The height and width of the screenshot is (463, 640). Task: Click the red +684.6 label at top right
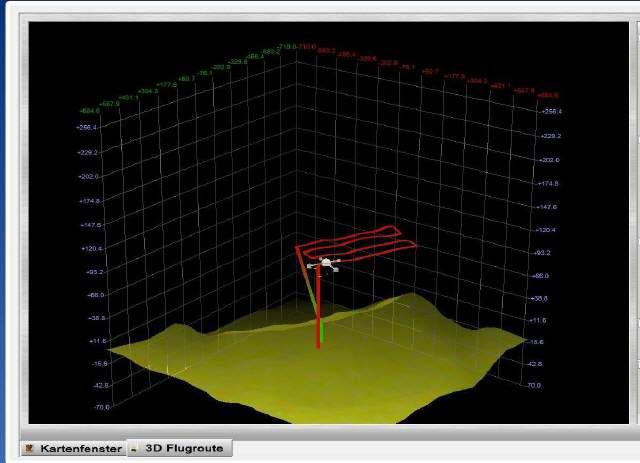(x=548, y=96)
